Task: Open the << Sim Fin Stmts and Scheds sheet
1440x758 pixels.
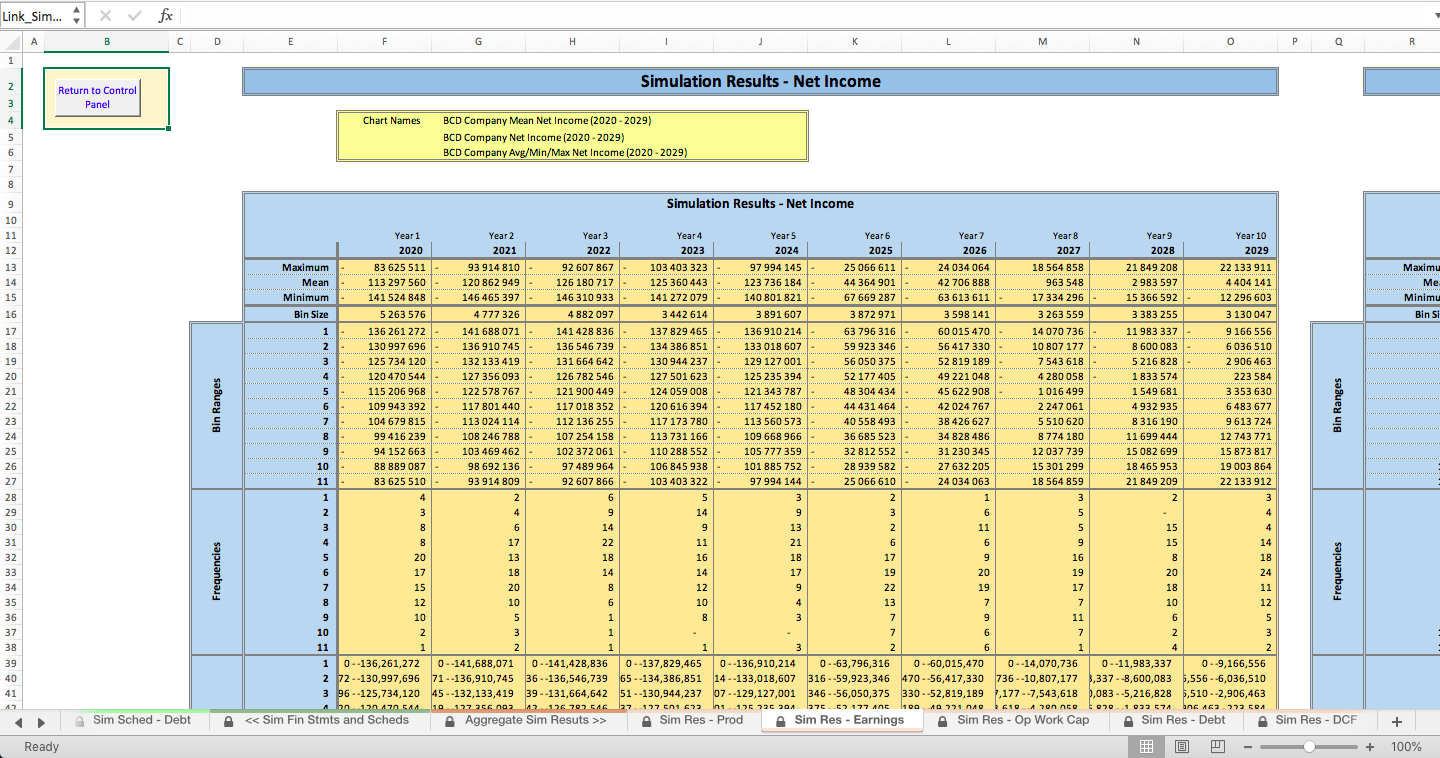Action: pos(325,720)
